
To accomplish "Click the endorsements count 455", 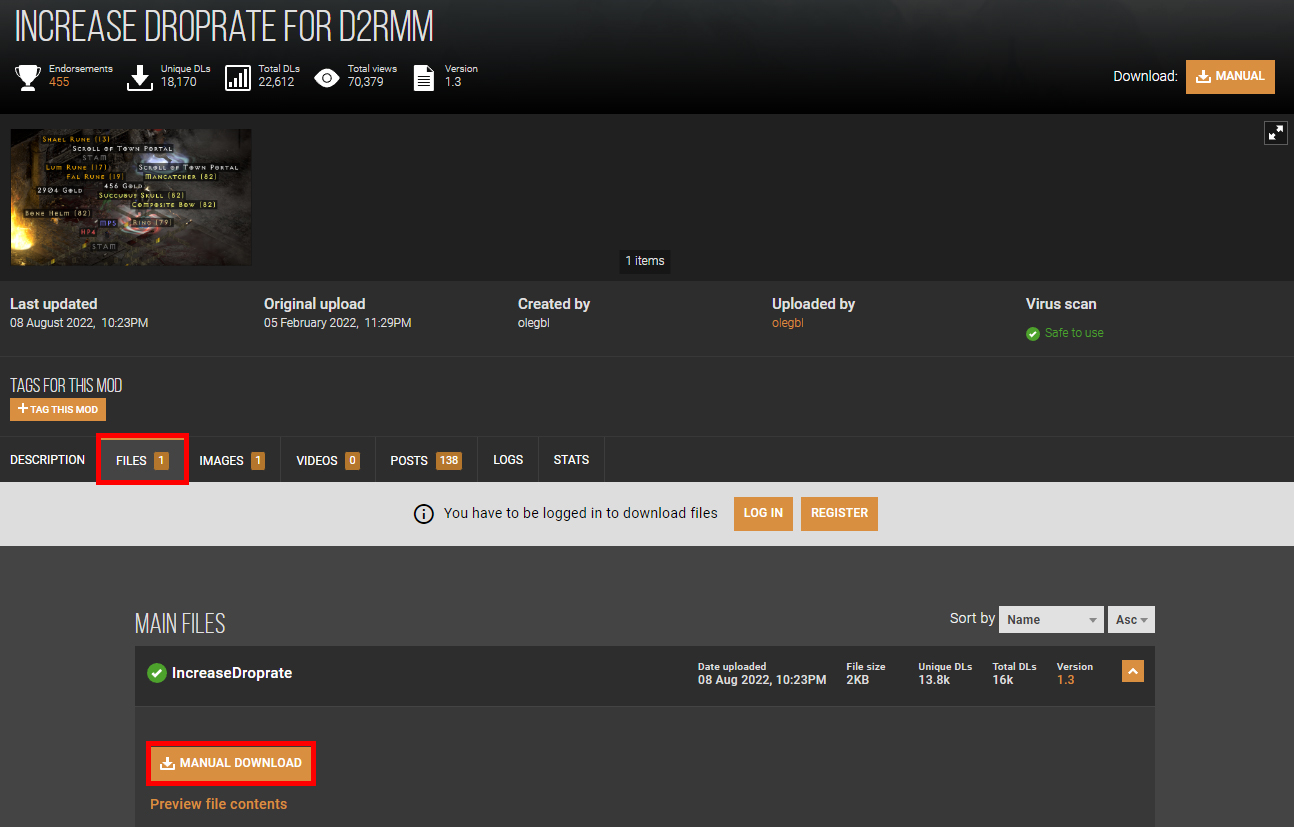I will point(59,82).
